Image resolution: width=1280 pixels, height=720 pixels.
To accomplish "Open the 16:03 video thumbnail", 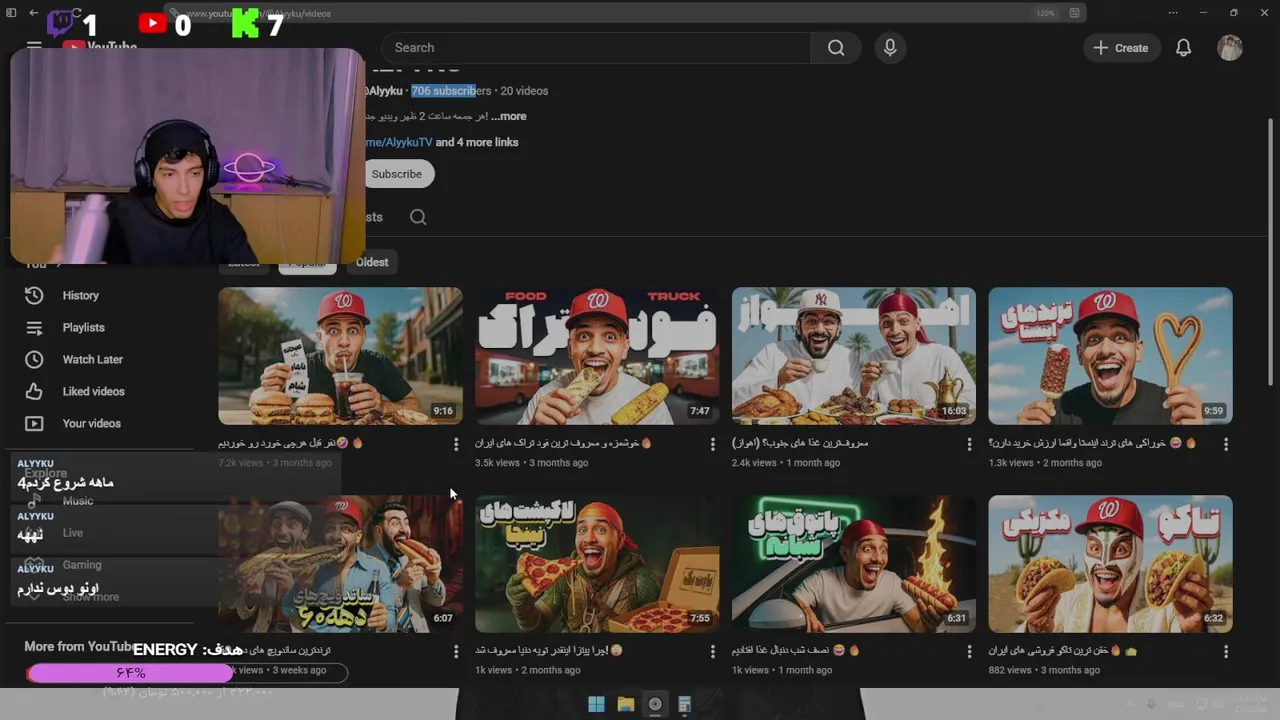I will pyautogui.click(x=854, y=356).
